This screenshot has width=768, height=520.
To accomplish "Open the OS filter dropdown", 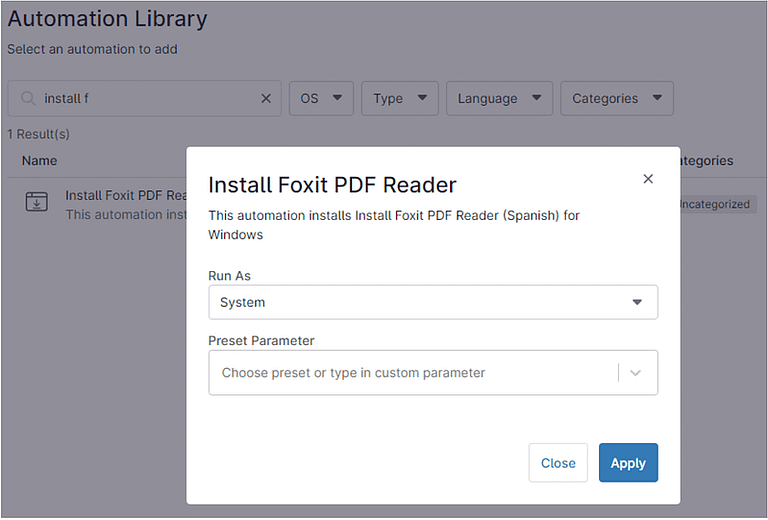I will point(321,99).
